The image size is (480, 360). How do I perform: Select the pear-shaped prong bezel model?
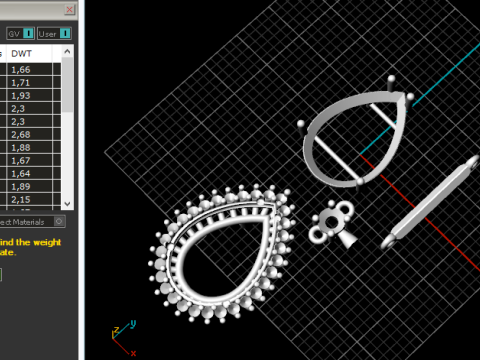point(356,133)
